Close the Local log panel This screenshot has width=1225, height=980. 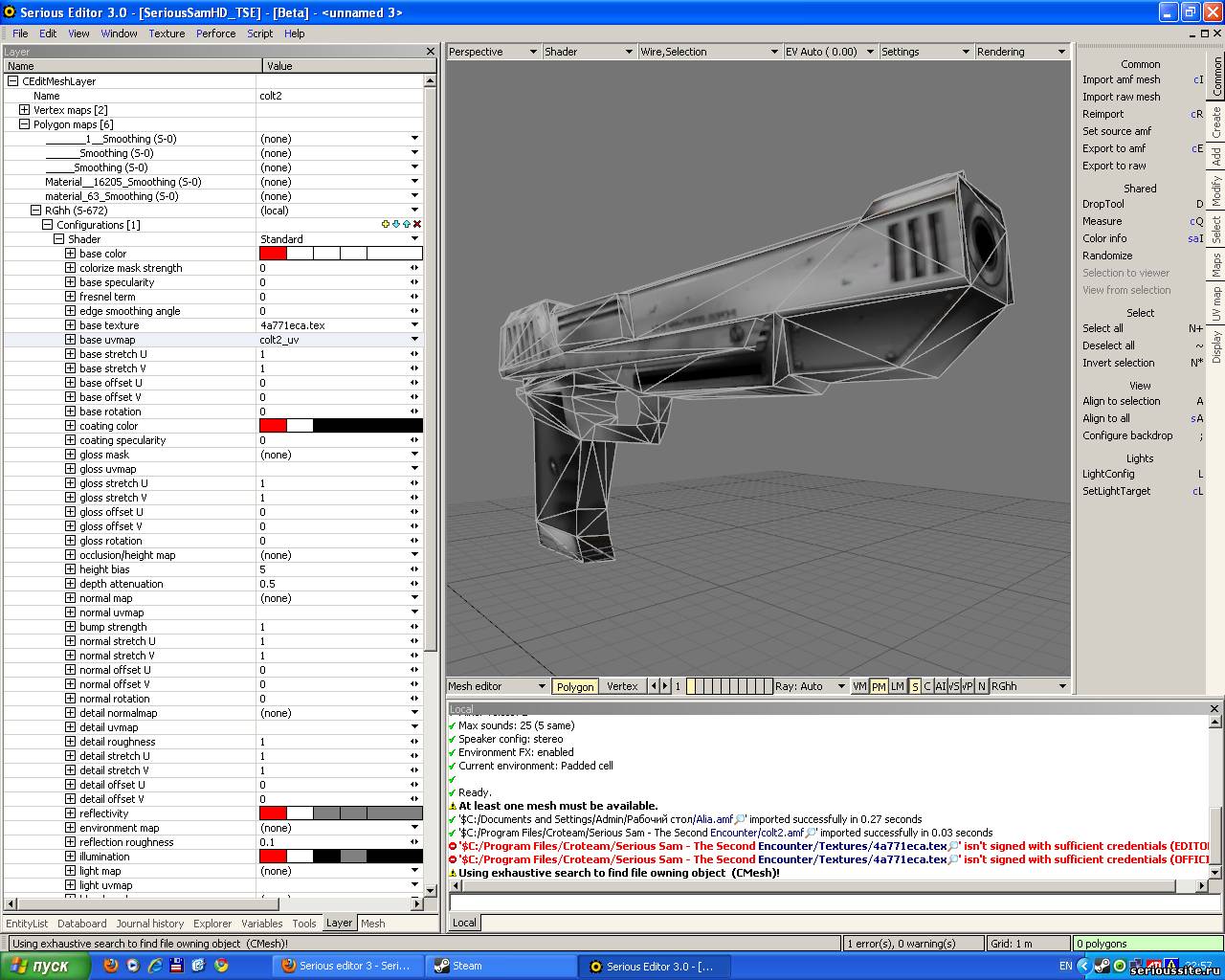tap(1214, 709)
